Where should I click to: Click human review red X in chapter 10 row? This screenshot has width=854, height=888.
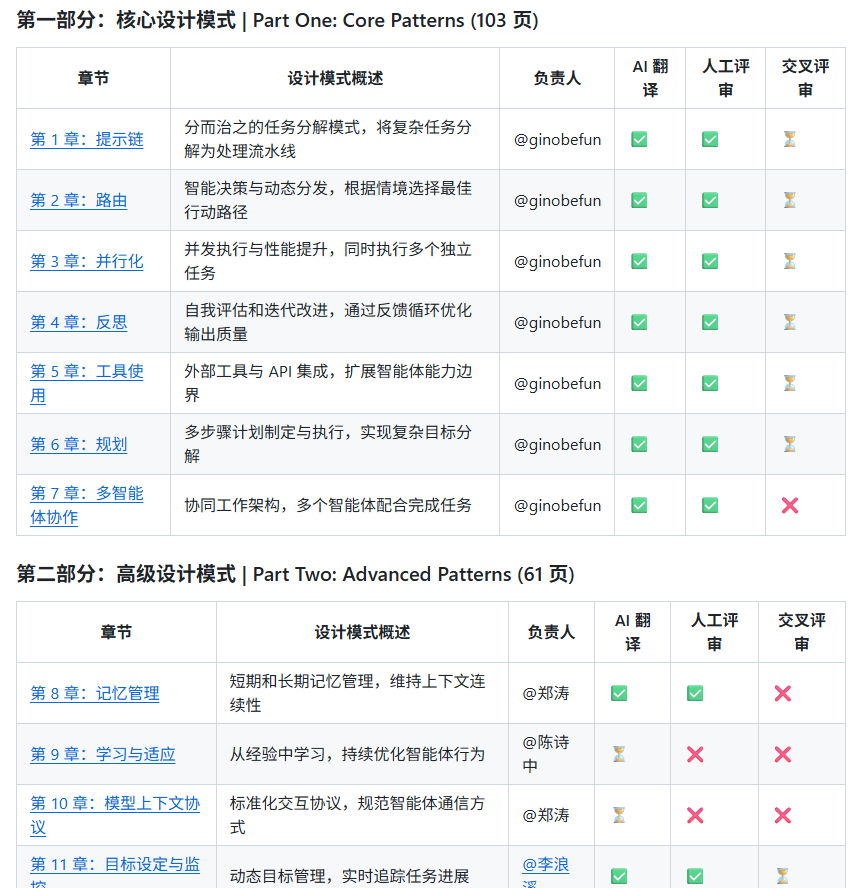tap(694, 815)
